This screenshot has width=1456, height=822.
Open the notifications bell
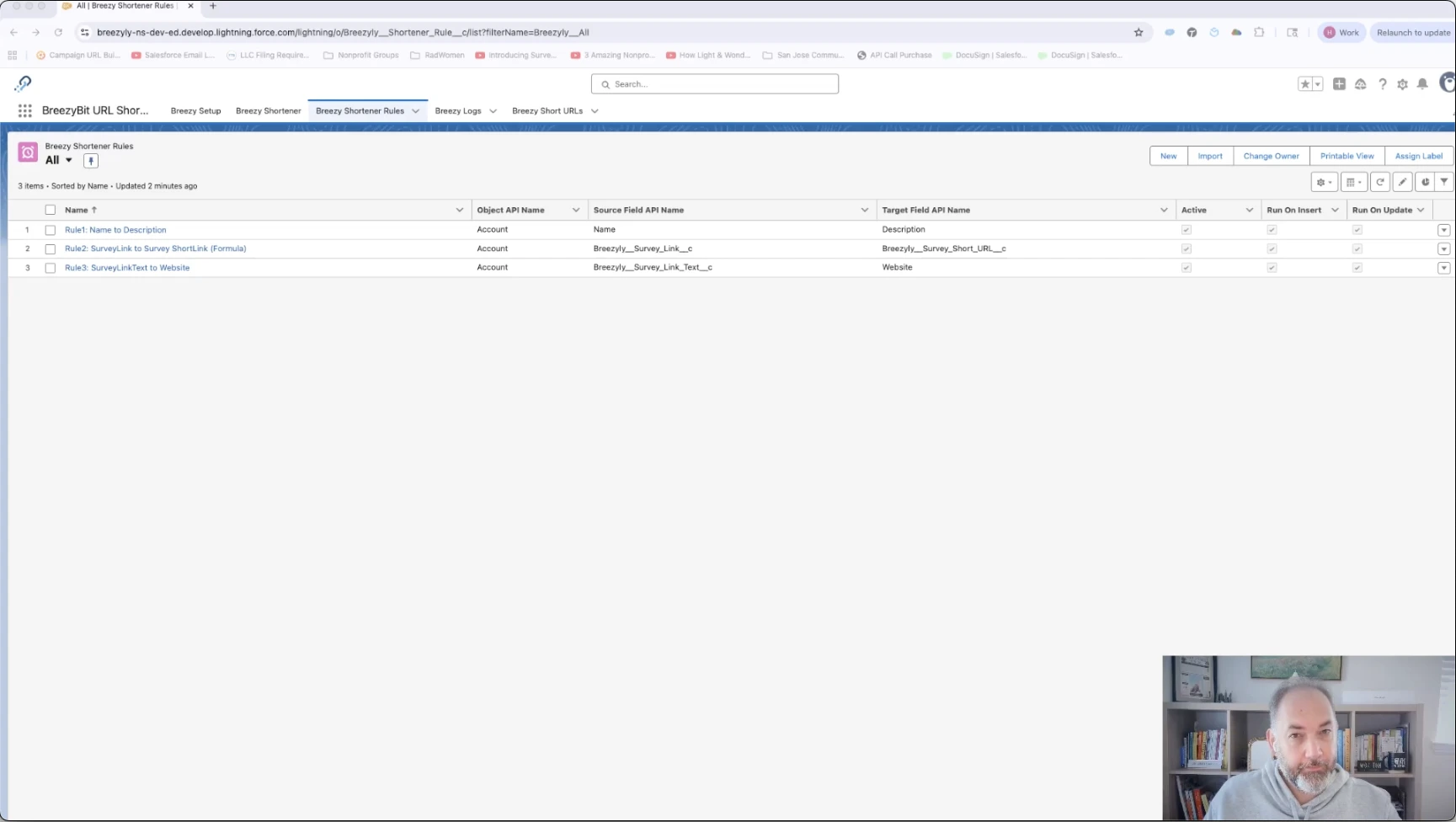point(1422,84)
